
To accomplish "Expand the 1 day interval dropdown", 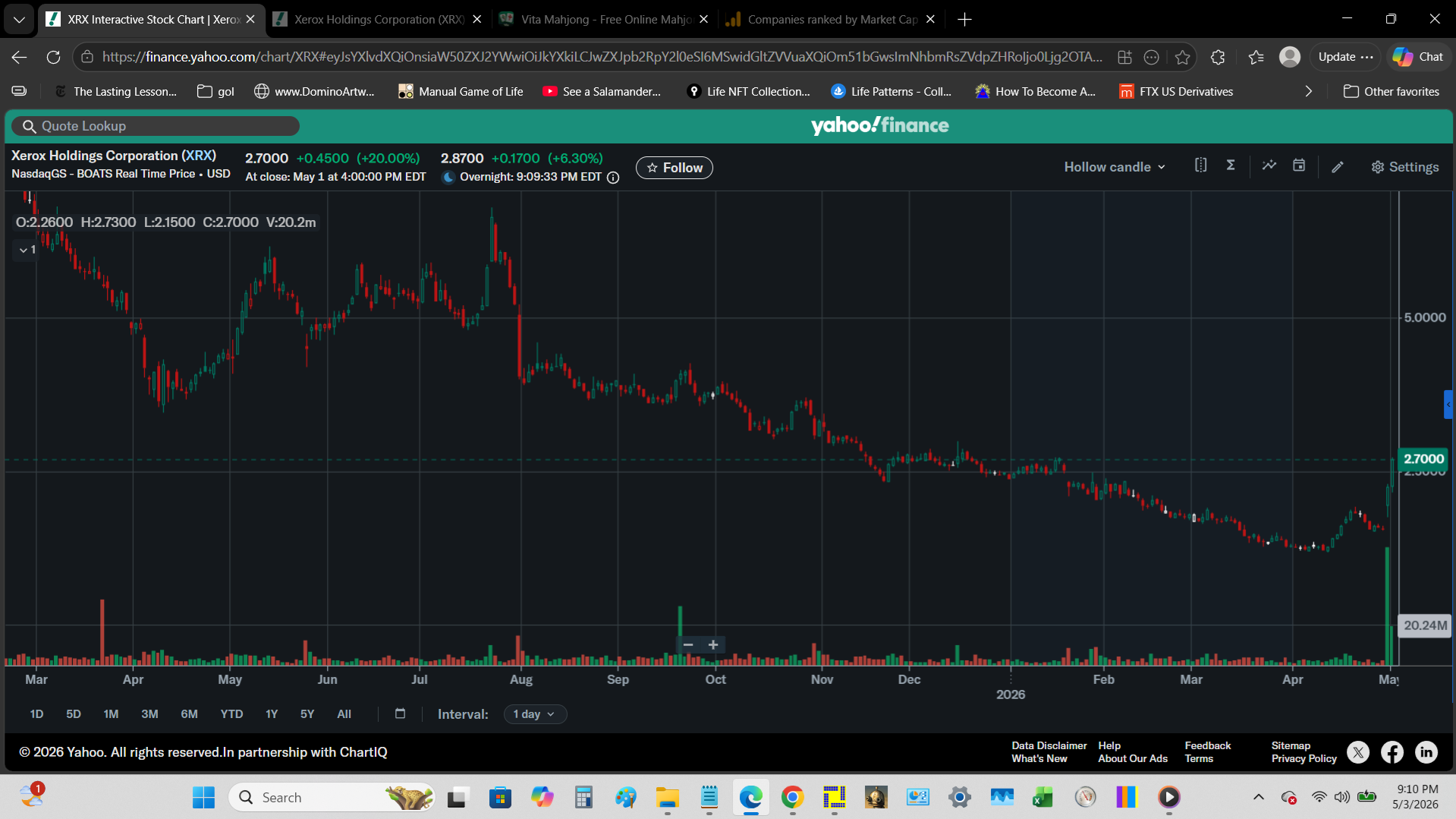I will (535, 714).
